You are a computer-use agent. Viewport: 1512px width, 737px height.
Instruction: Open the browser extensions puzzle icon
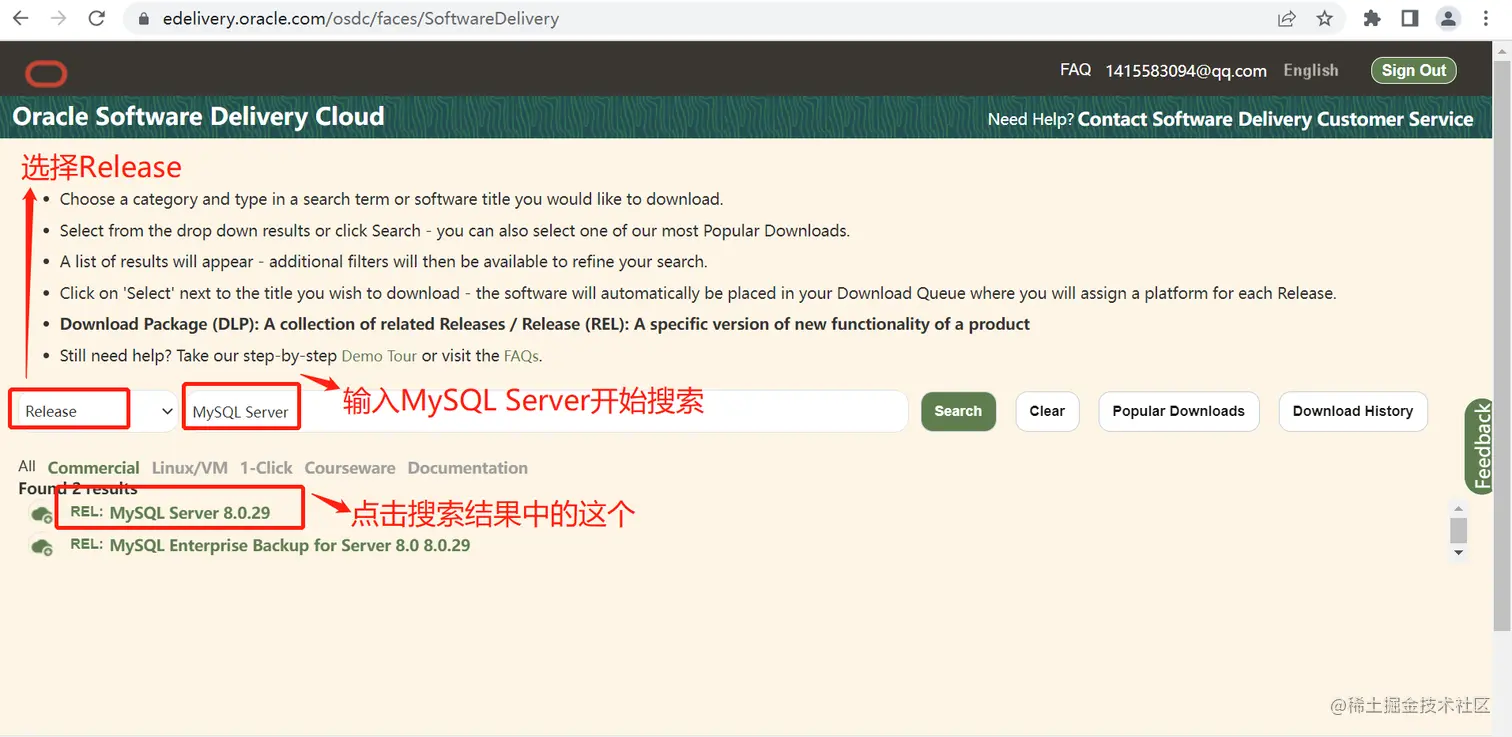tap(1372, 18)
